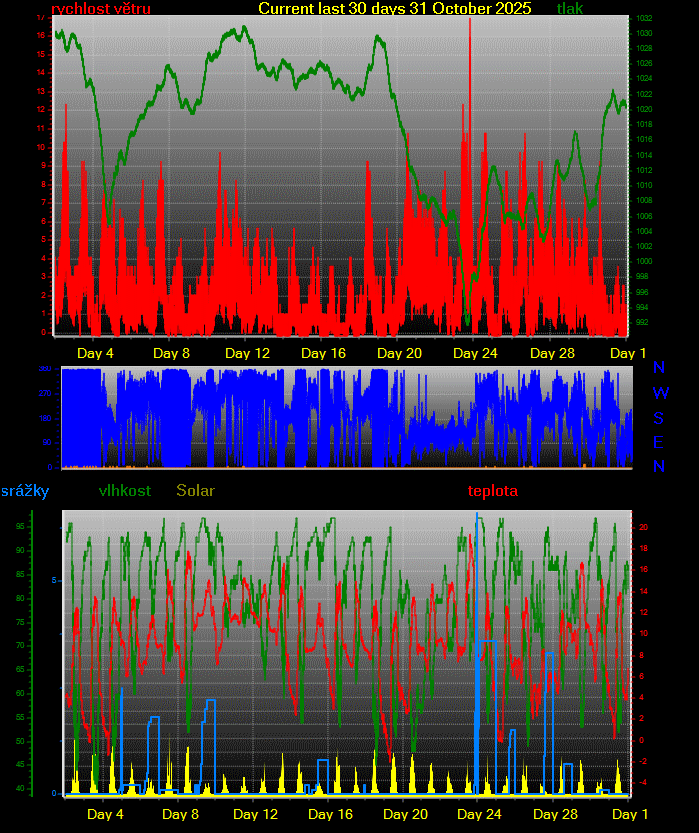Click the 'E' wind direction letter
The height and width of the screenshot is (833, 699).
click(659, 442)
